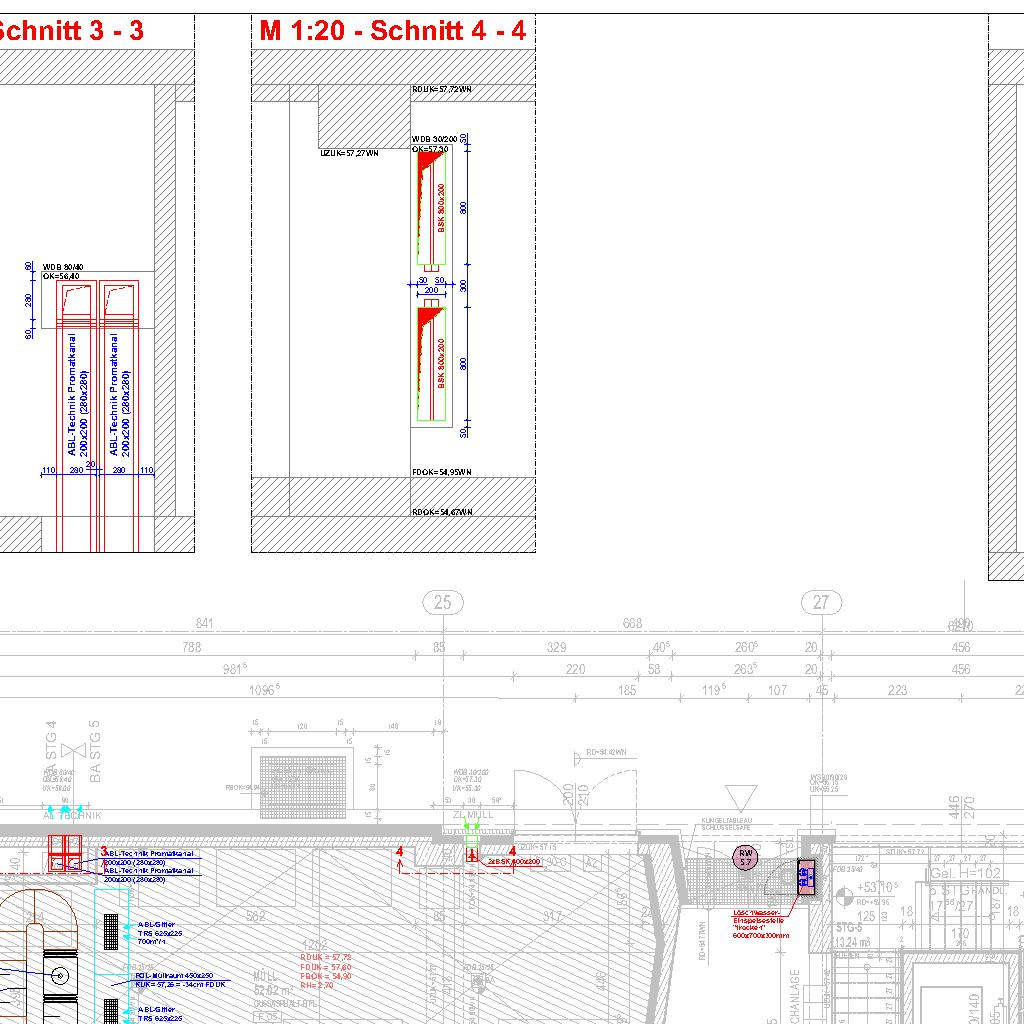
Task: Select the WDB 80/40 label in Schnitt 3-3
Action: coord(63,267)
